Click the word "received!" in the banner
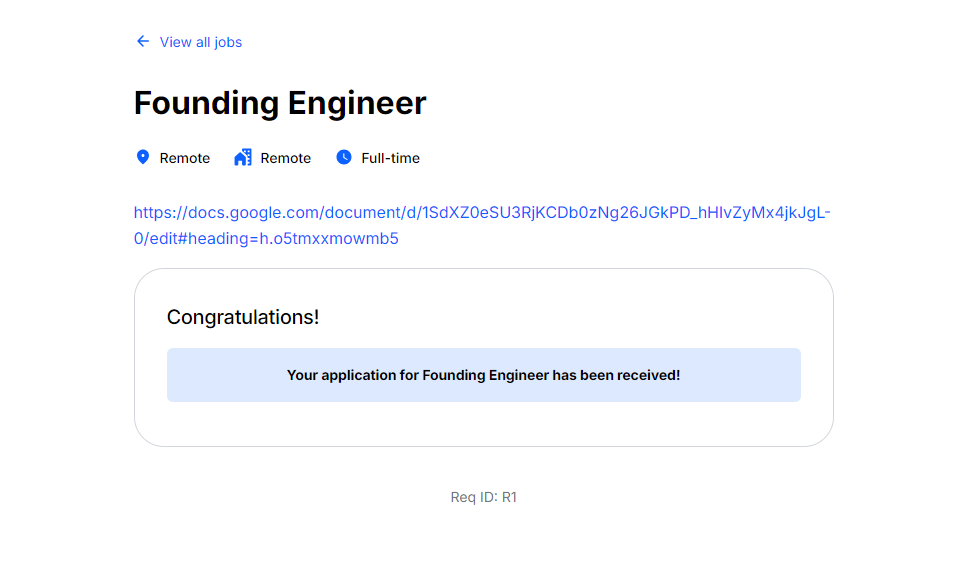 pos(645,376)
